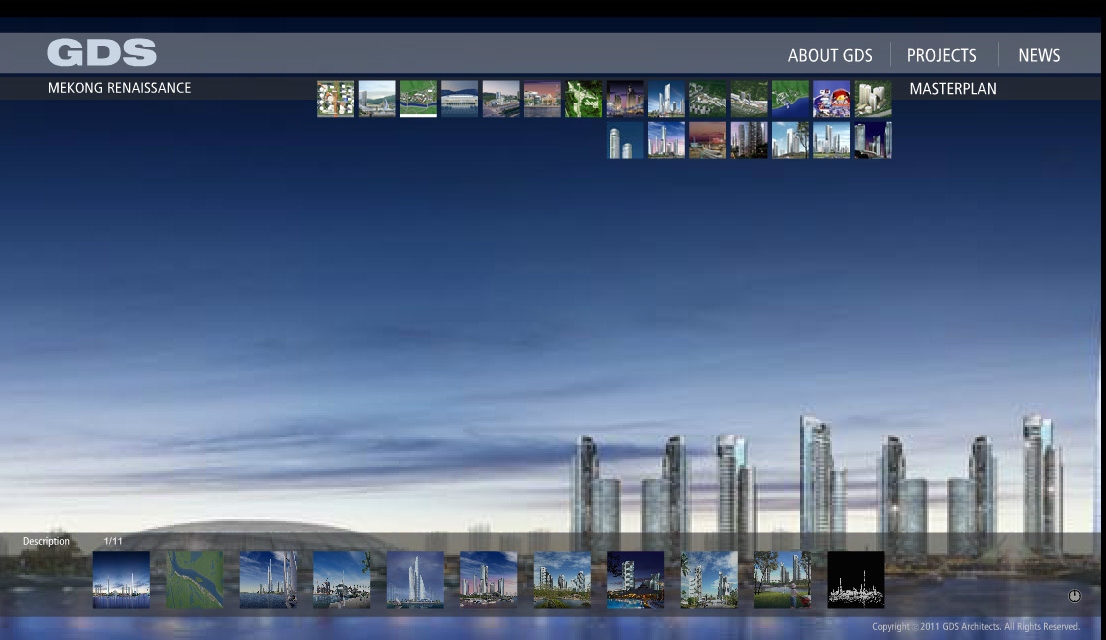This screenshot has width=1106, height=640.
Task: Go to the NEWS section
Action: [x=1038, y=55]
